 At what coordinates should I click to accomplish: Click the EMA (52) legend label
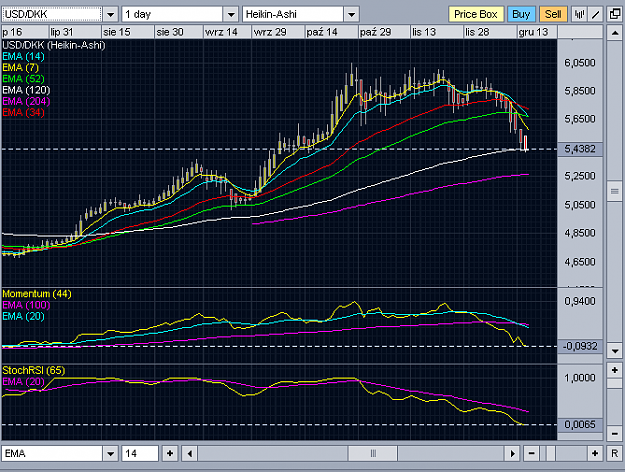[x=23, y=79]
